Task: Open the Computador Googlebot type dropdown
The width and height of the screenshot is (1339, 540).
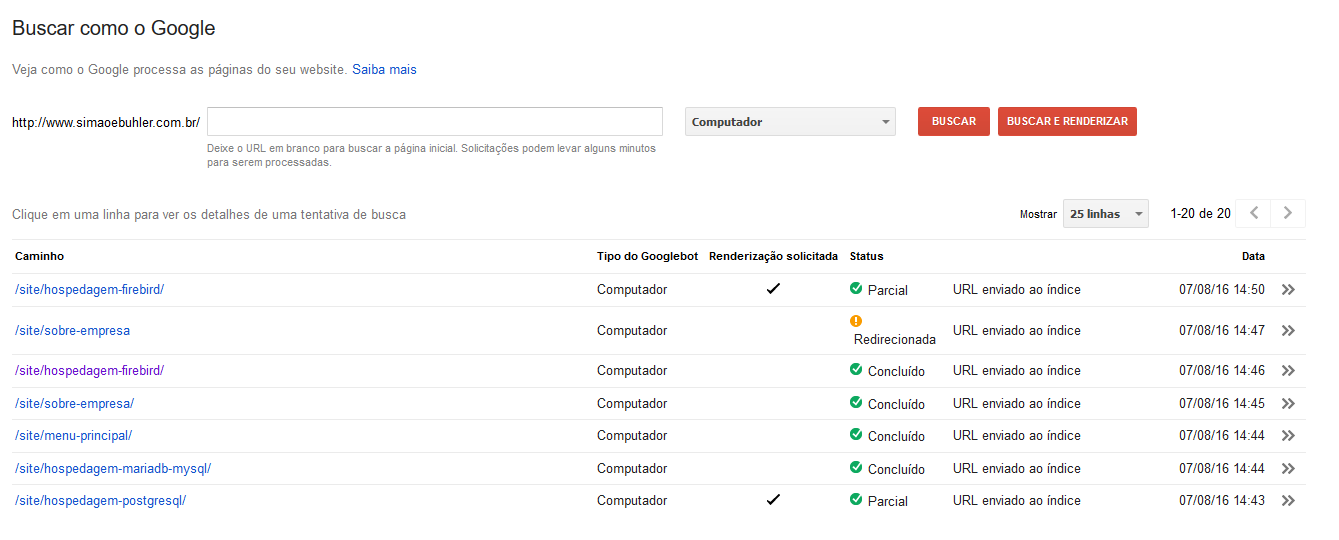Action: [x=790, y=122]
